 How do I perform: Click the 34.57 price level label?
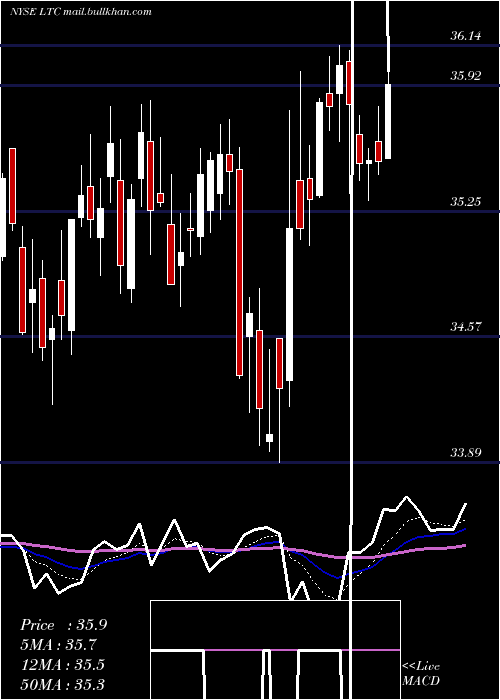click(x=466, y=327)
